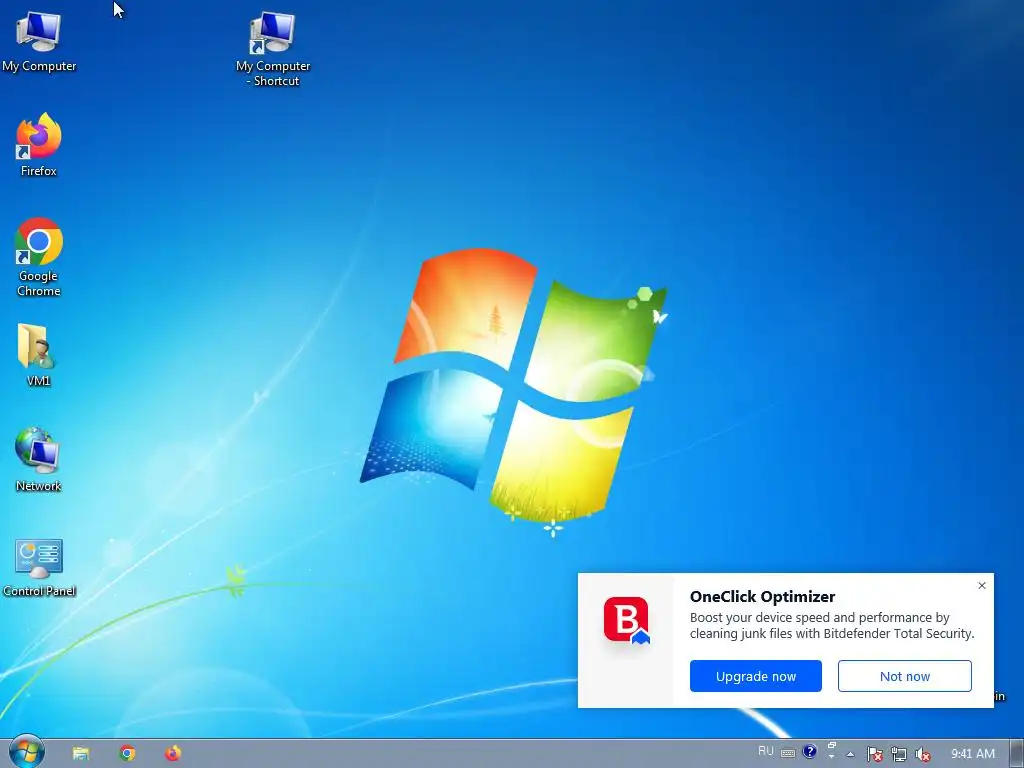
Task: Show hidden tray icons arrow
Action: (x=850, y=754)
